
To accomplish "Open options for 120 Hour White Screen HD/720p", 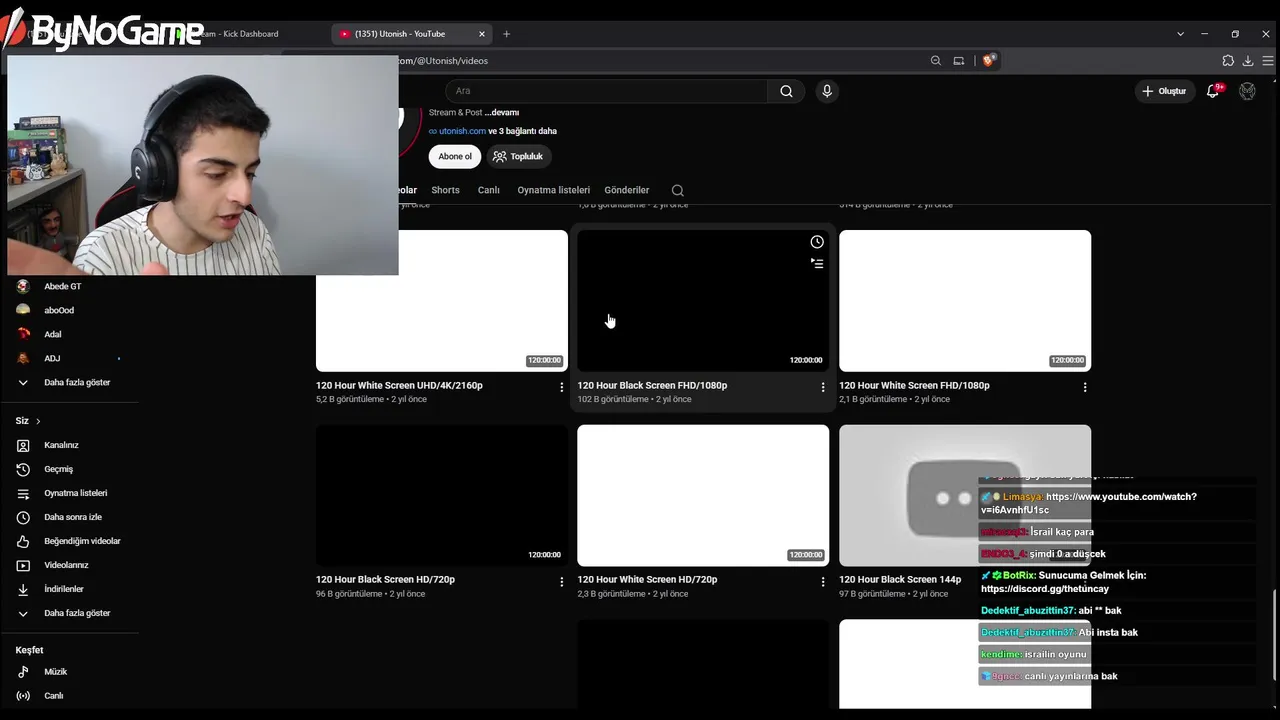I will click(823, 581).
